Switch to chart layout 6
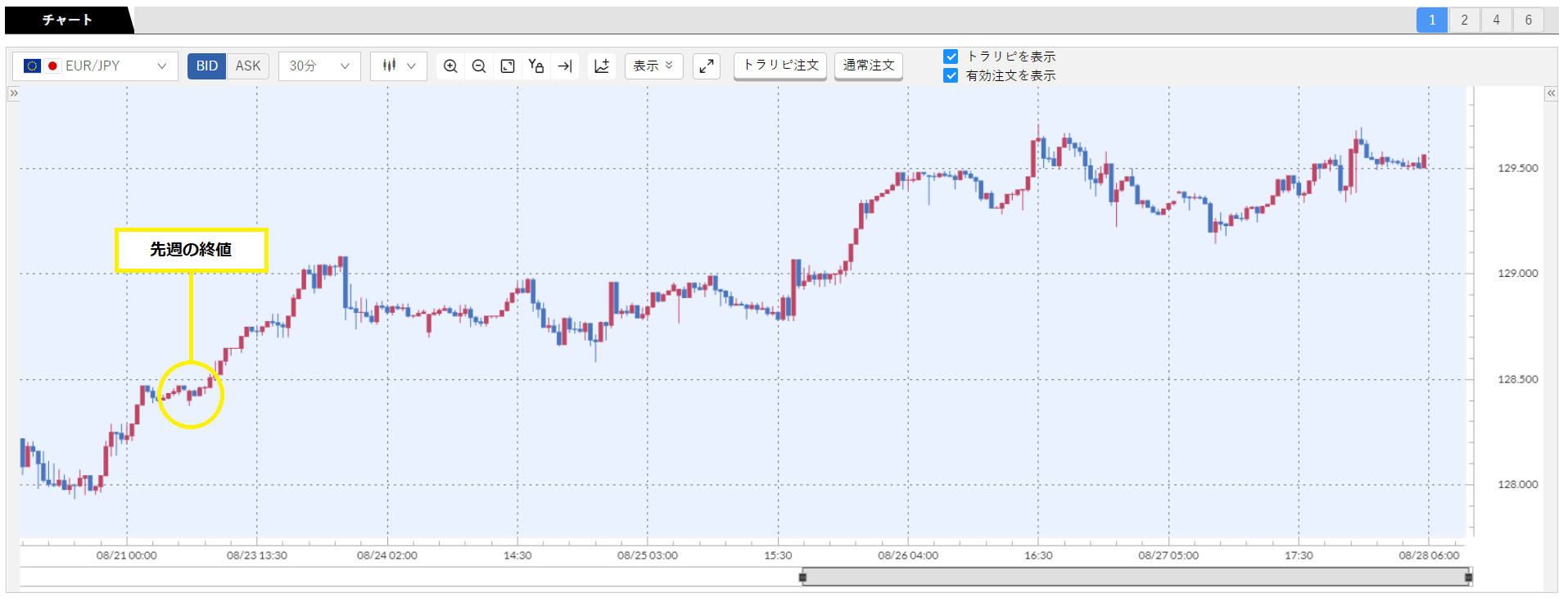The height and width of the screenshot is (602, 1568). (x=1528, y=20)
